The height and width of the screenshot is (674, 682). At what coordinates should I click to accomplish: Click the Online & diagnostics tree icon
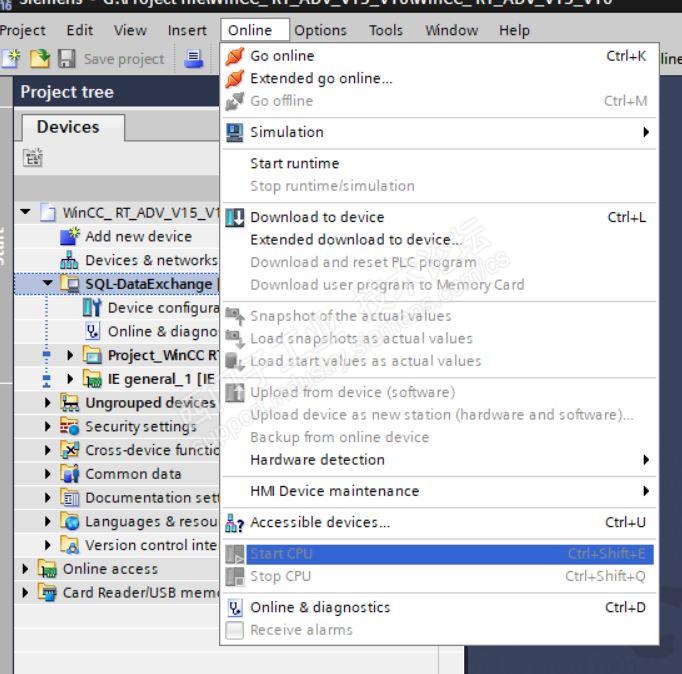pyautogui.click(x=92, y=331)
